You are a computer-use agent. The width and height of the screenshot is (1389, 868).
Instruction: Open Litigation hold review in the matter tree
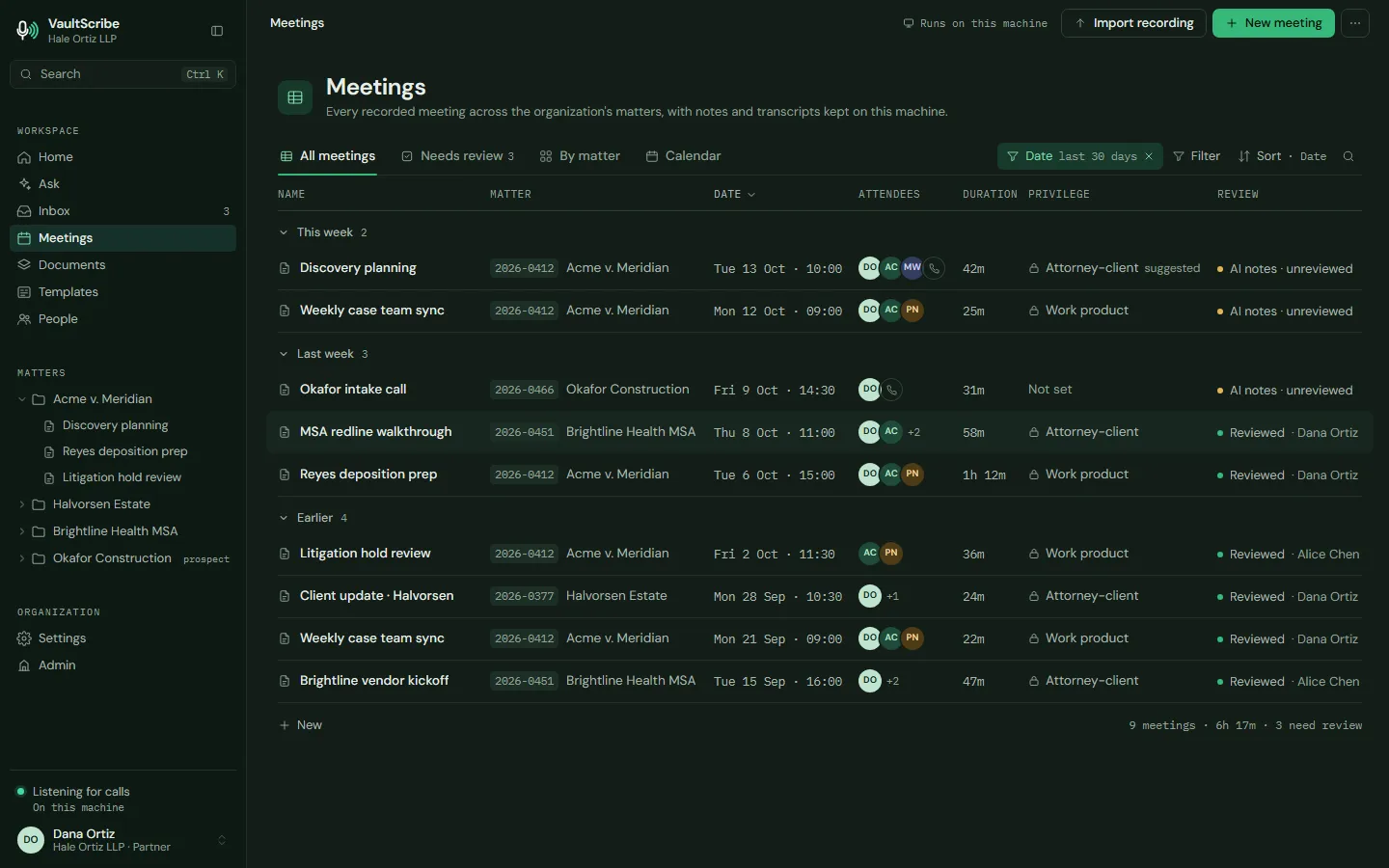click(122, 477)
